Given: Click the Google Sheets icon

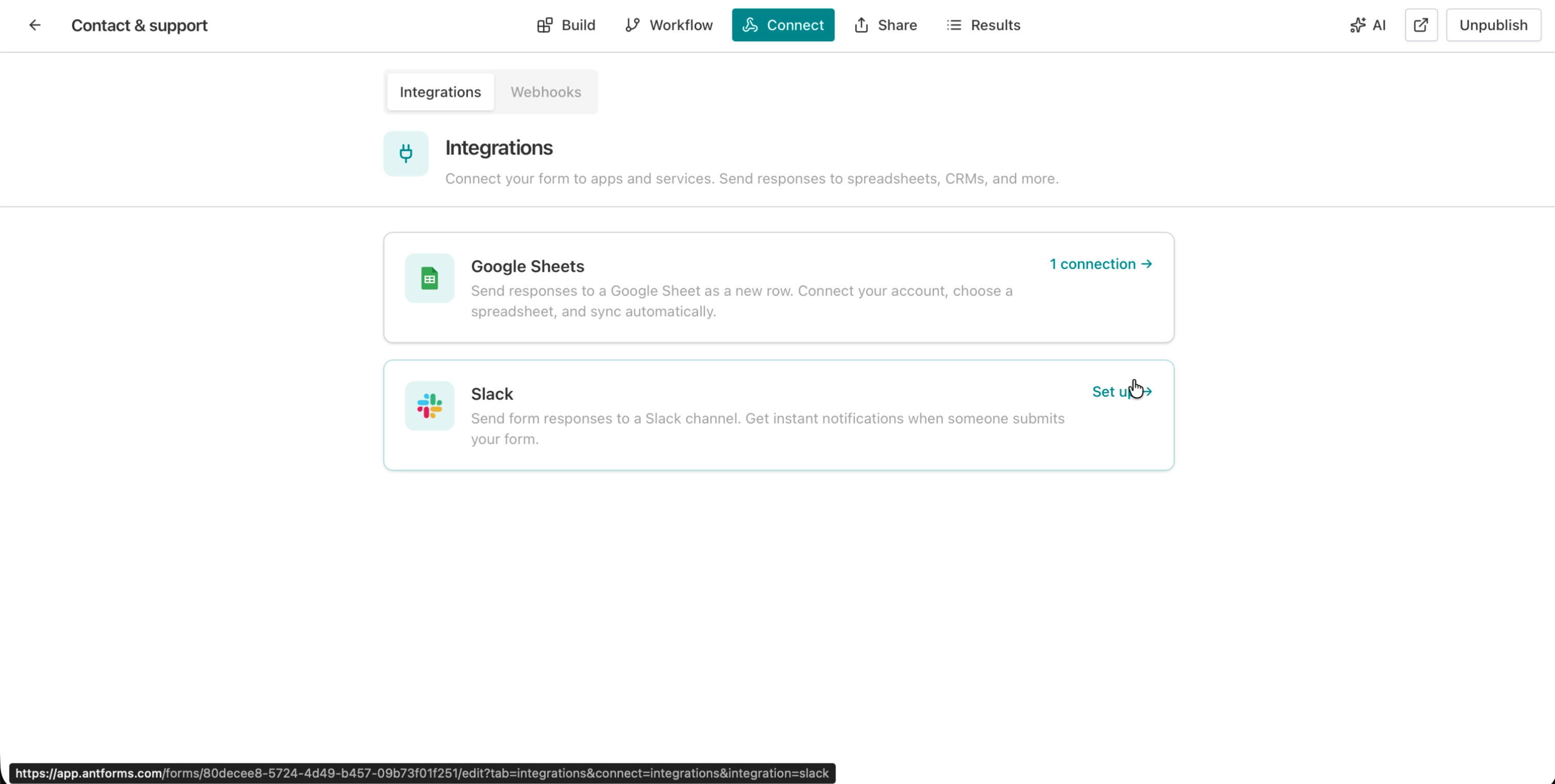Looking at the screenshot, I should 429,278.
